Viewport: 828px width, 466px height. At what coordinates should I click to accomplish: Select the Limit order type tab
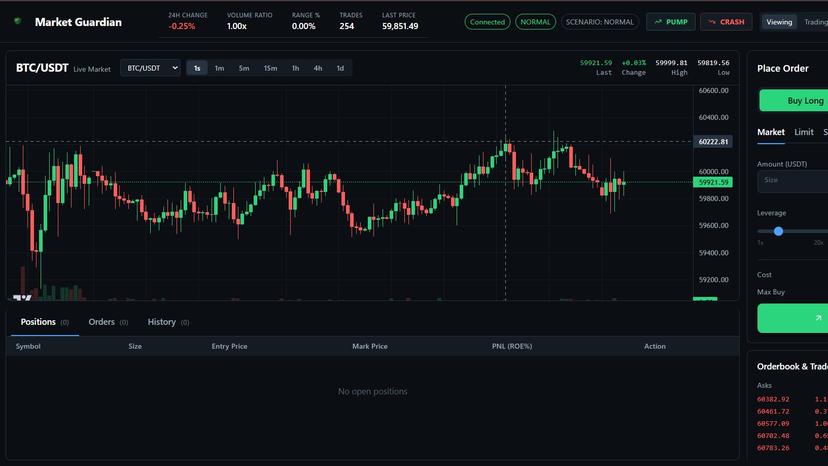click(x=804, y=132)
